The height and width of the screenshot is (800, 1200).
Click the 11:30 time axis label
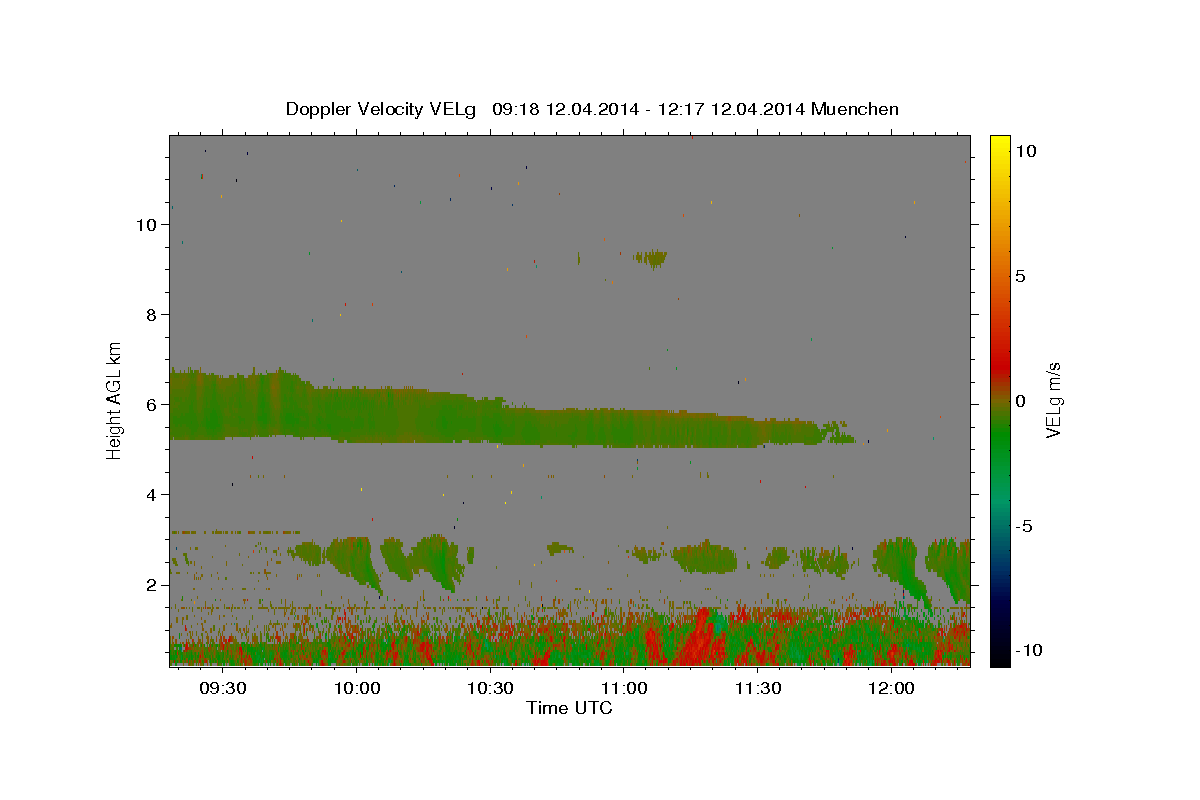(x=757, y=689)
